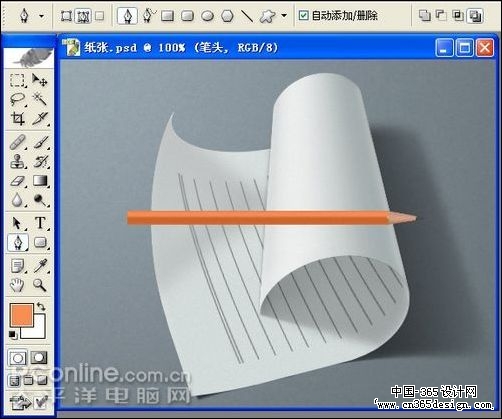
Task: Choose the Hand tool
Action: tap(17, 285)
